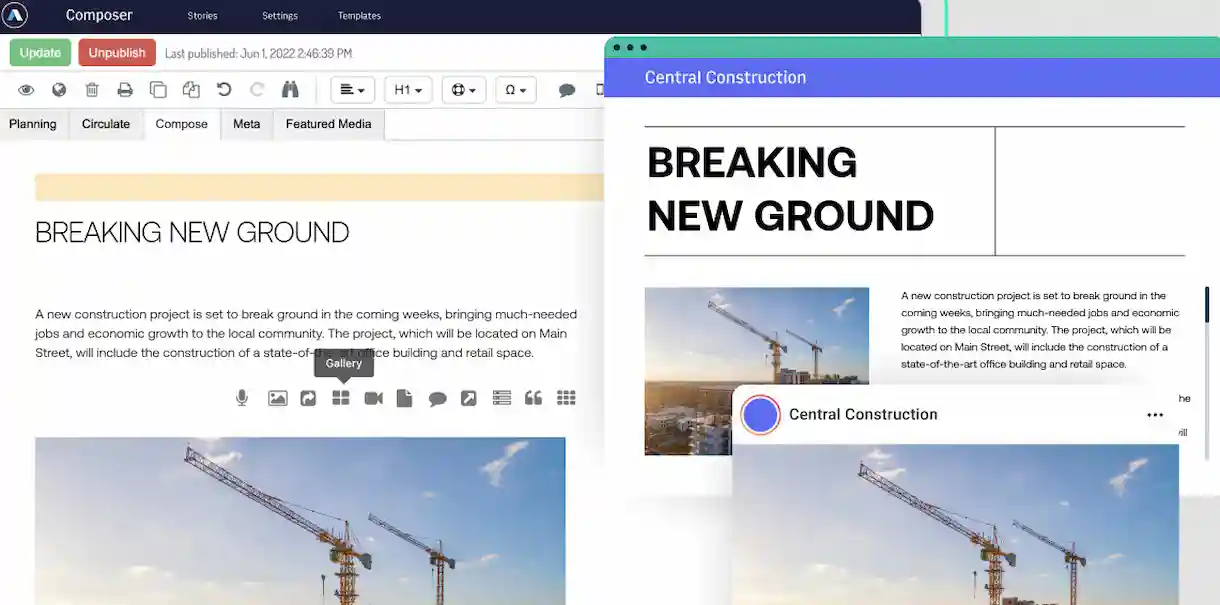Insert a Gallery element
Viewport: 1220px width, 605px height.
(341, 398)
